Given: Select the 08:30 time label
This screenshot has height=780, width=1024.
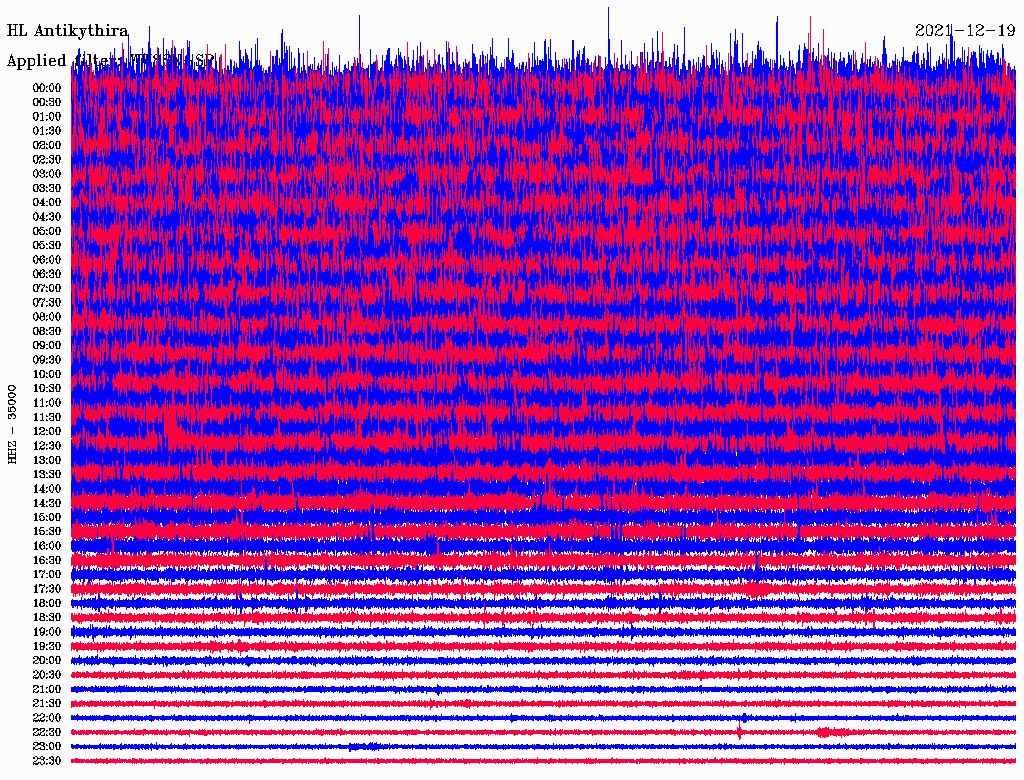Looking at the screenshot, I should [x=47, y=332].
